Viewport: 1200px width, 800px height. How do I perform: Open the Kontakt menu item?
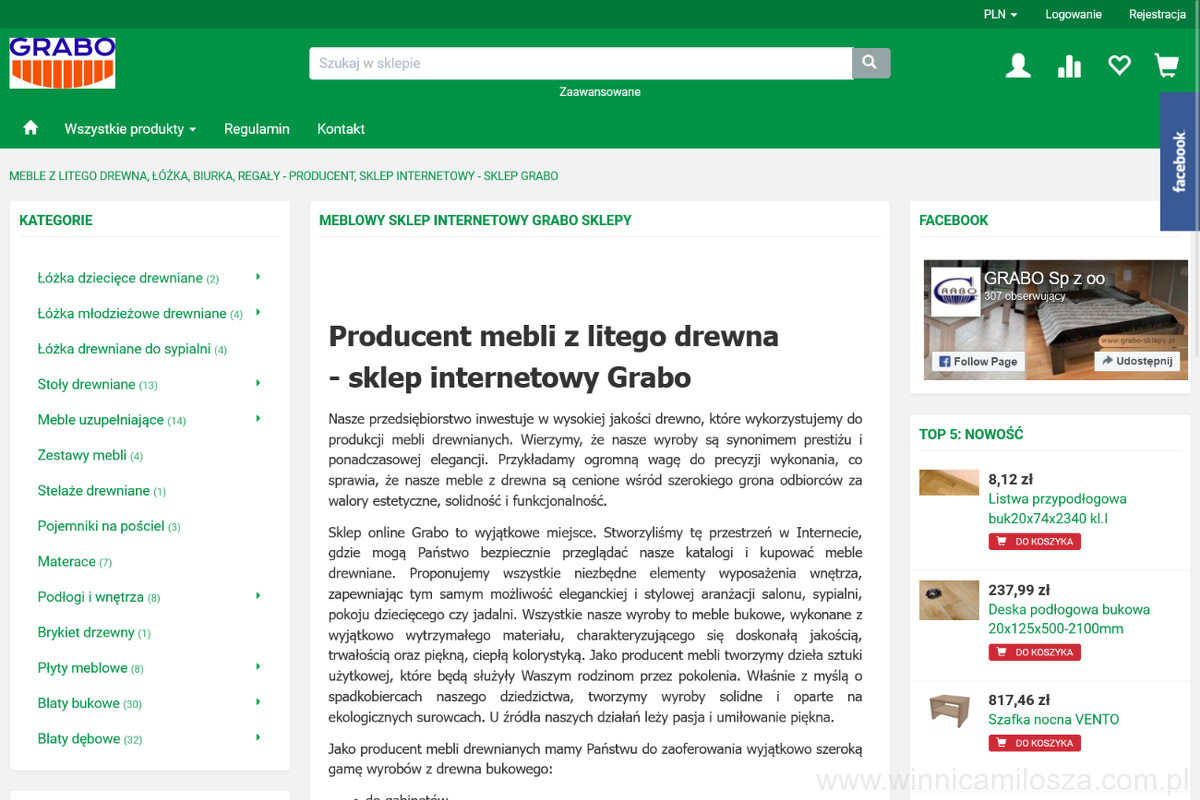point(341,129)
